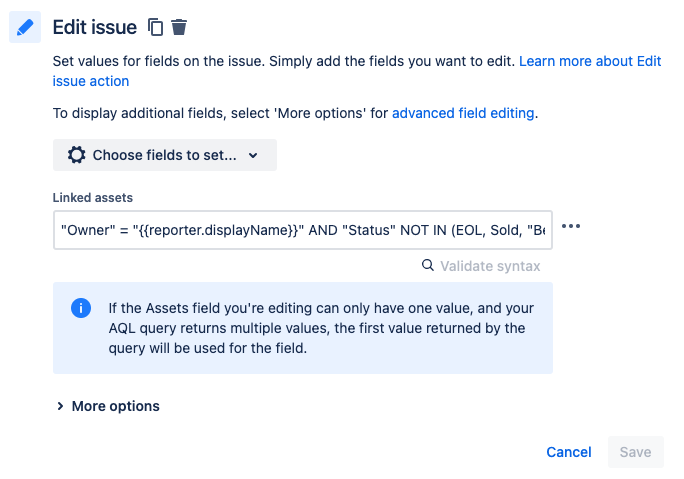The image size is (684, 479).
Task: Duplicate the action using the copy icon
Action: (155, 27)
